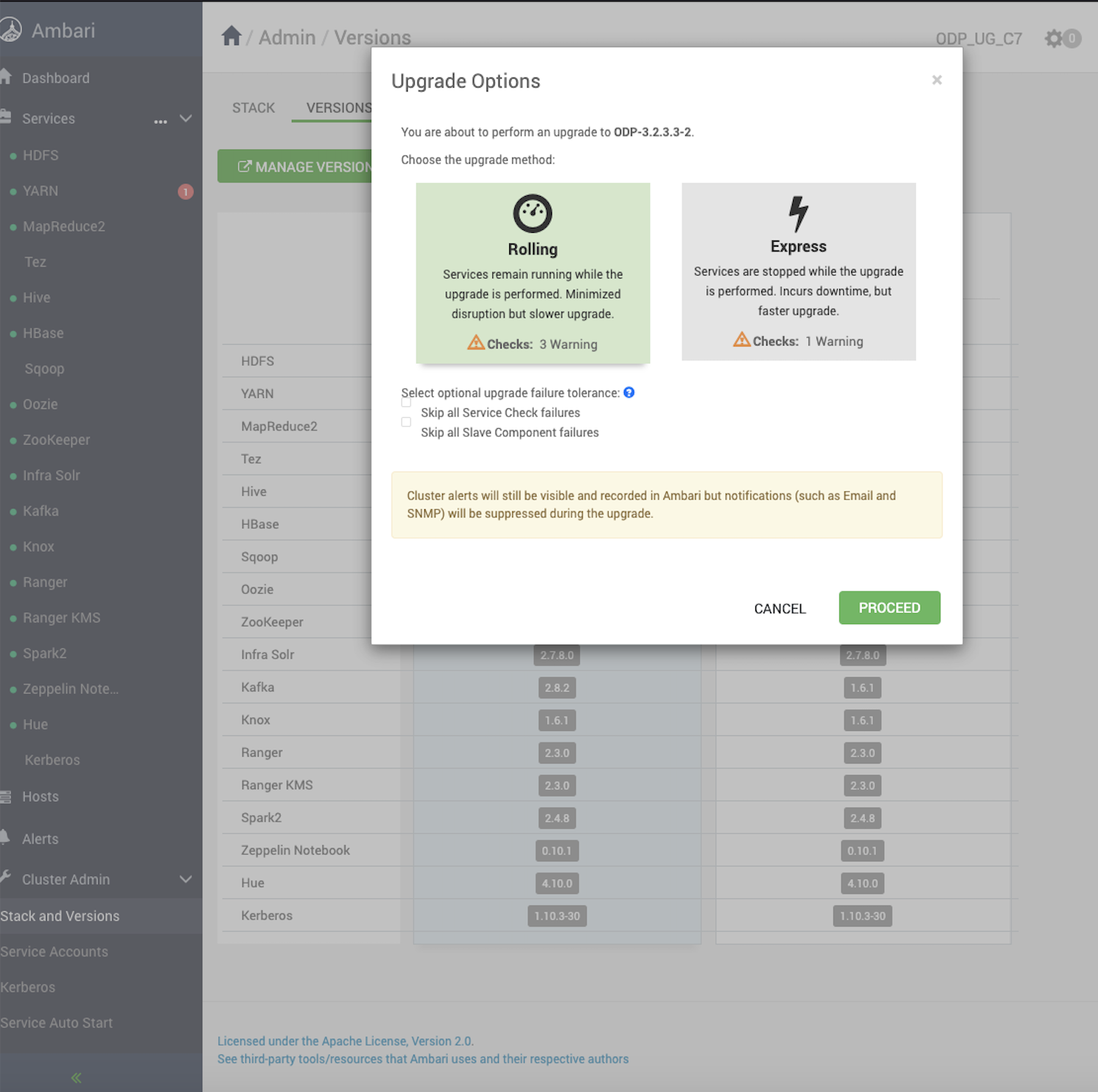This screenshot has height=1092, width=1098.
Task: Open Infra Solr service in sidebar
Action: click(x=52, y=475)
